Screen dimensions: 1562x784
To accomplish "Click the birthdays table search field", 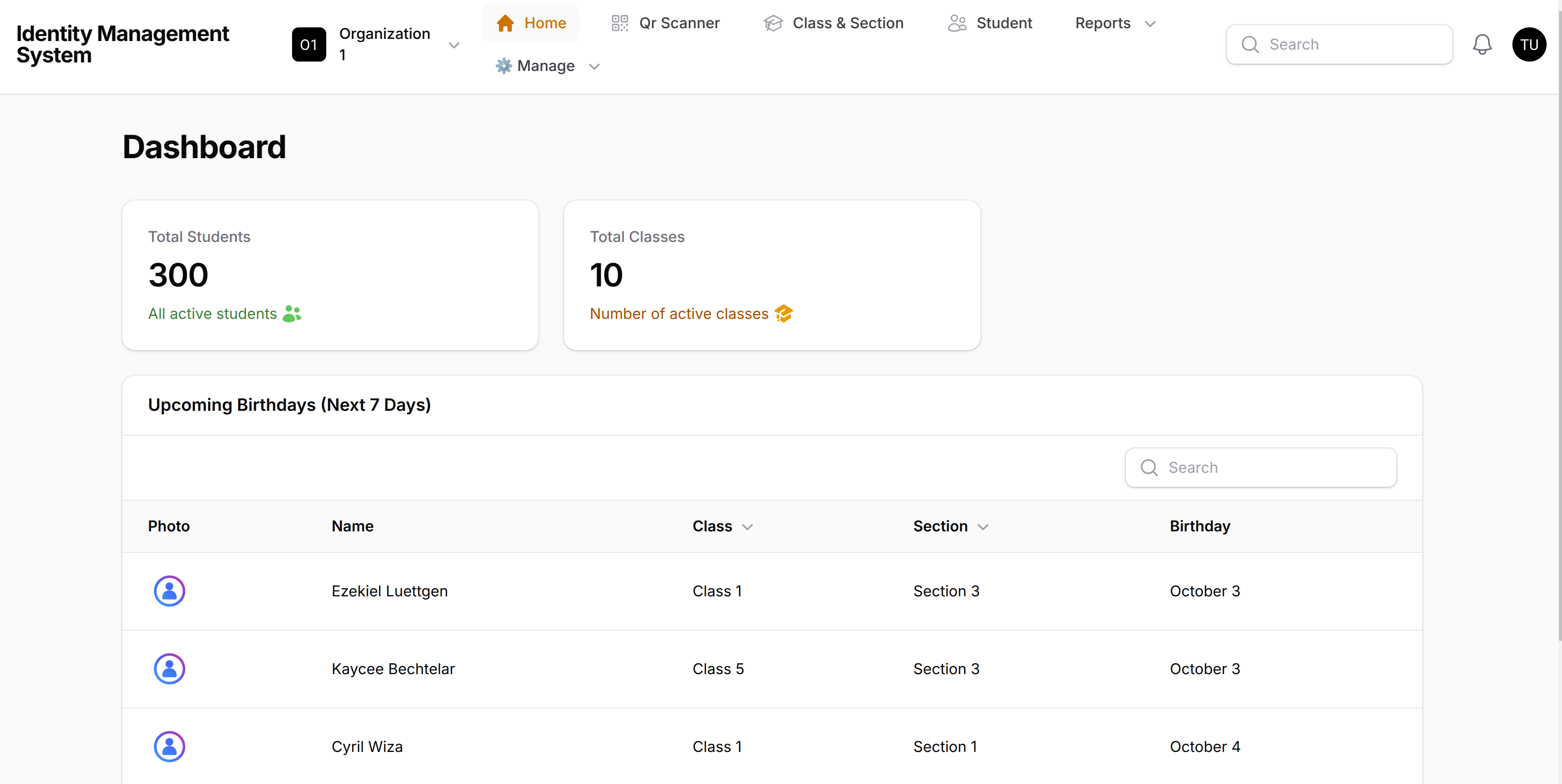I will click(x=1260, y=468).
